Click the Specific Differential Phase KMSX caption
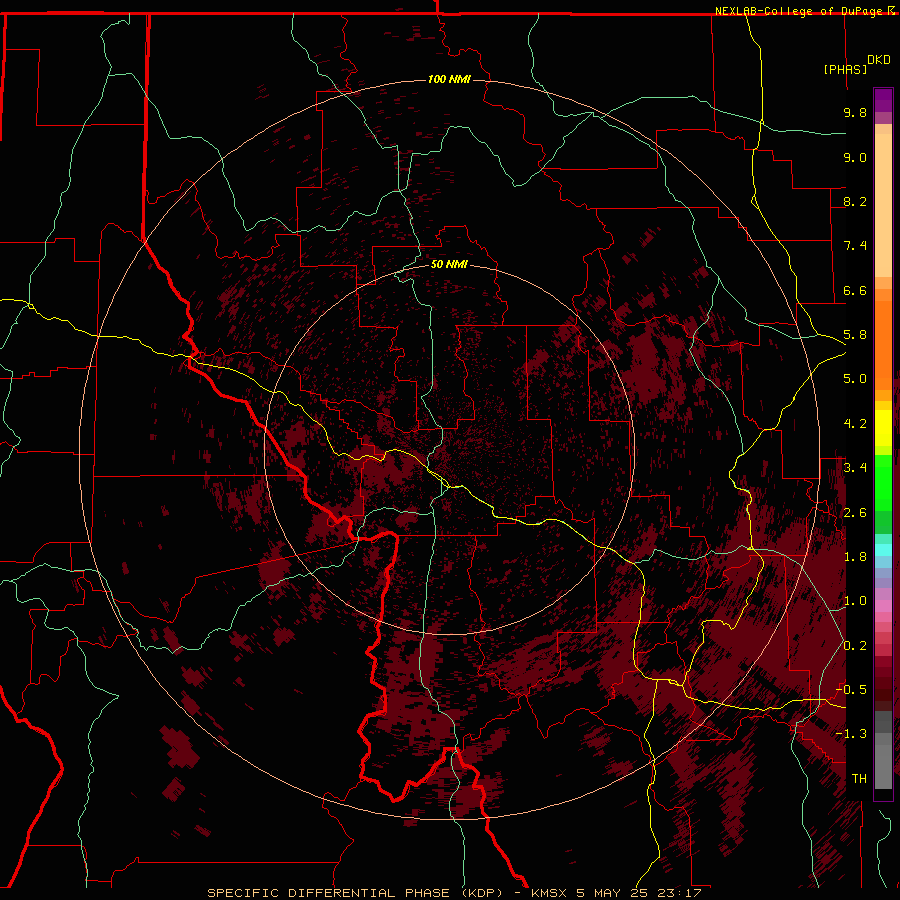The width and height of the screenshot is (900, 900). click(x=454, y=893)
